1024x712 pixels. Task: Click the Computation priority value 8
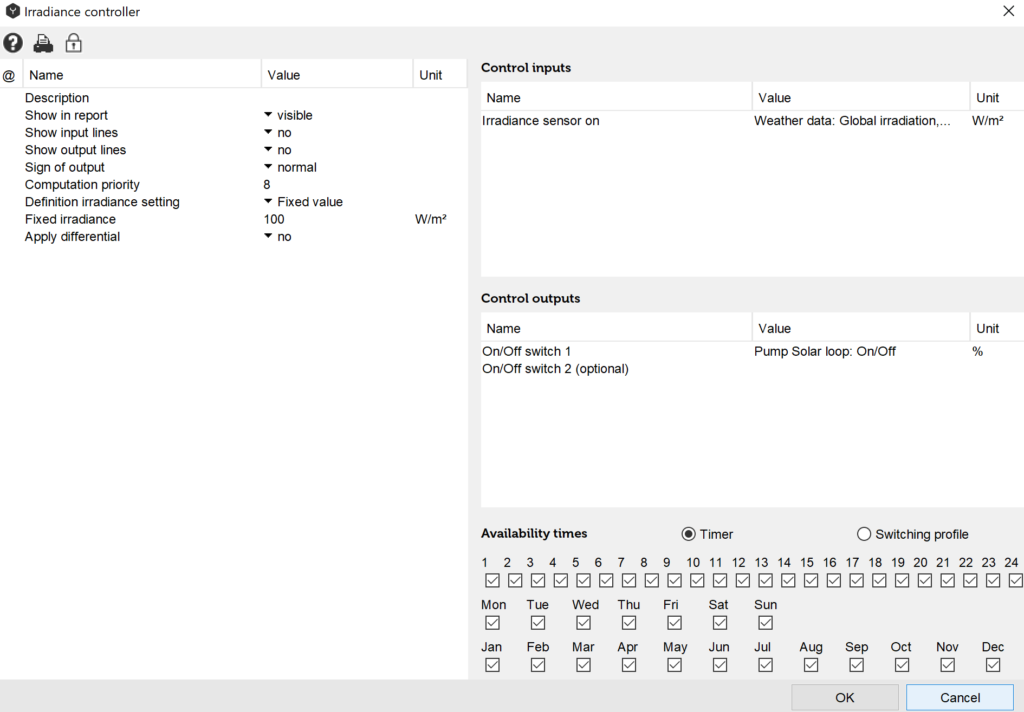point(267,185)
